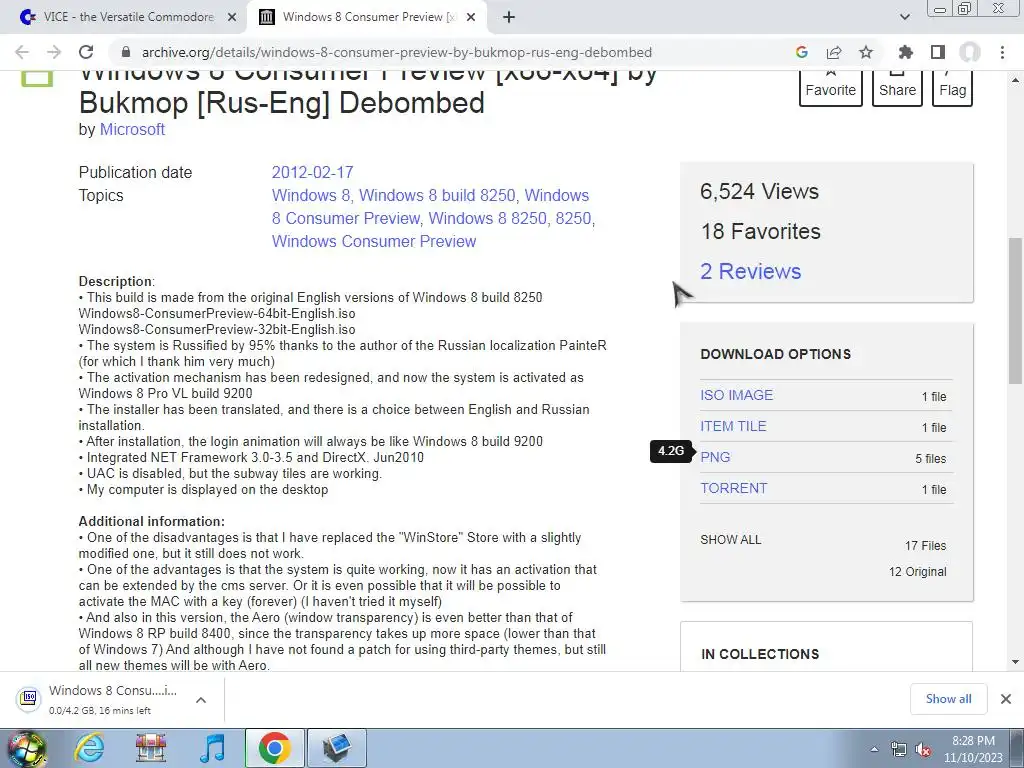Screen dimensions: 1024x768
Task: Expand the PNG download option
Action: pos(715,457)
